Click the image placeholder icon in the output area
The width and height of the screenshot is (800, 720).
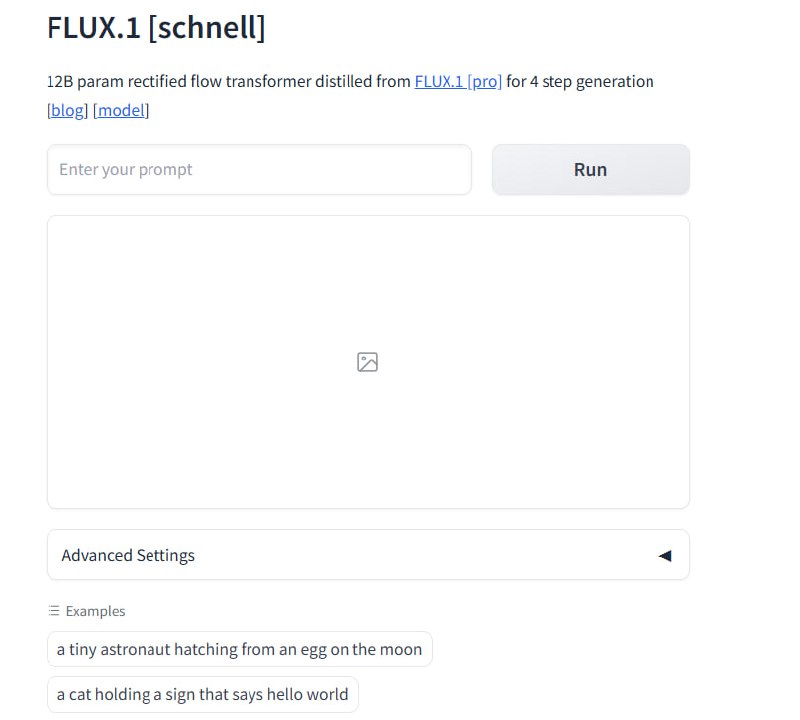tap(367, 362)
